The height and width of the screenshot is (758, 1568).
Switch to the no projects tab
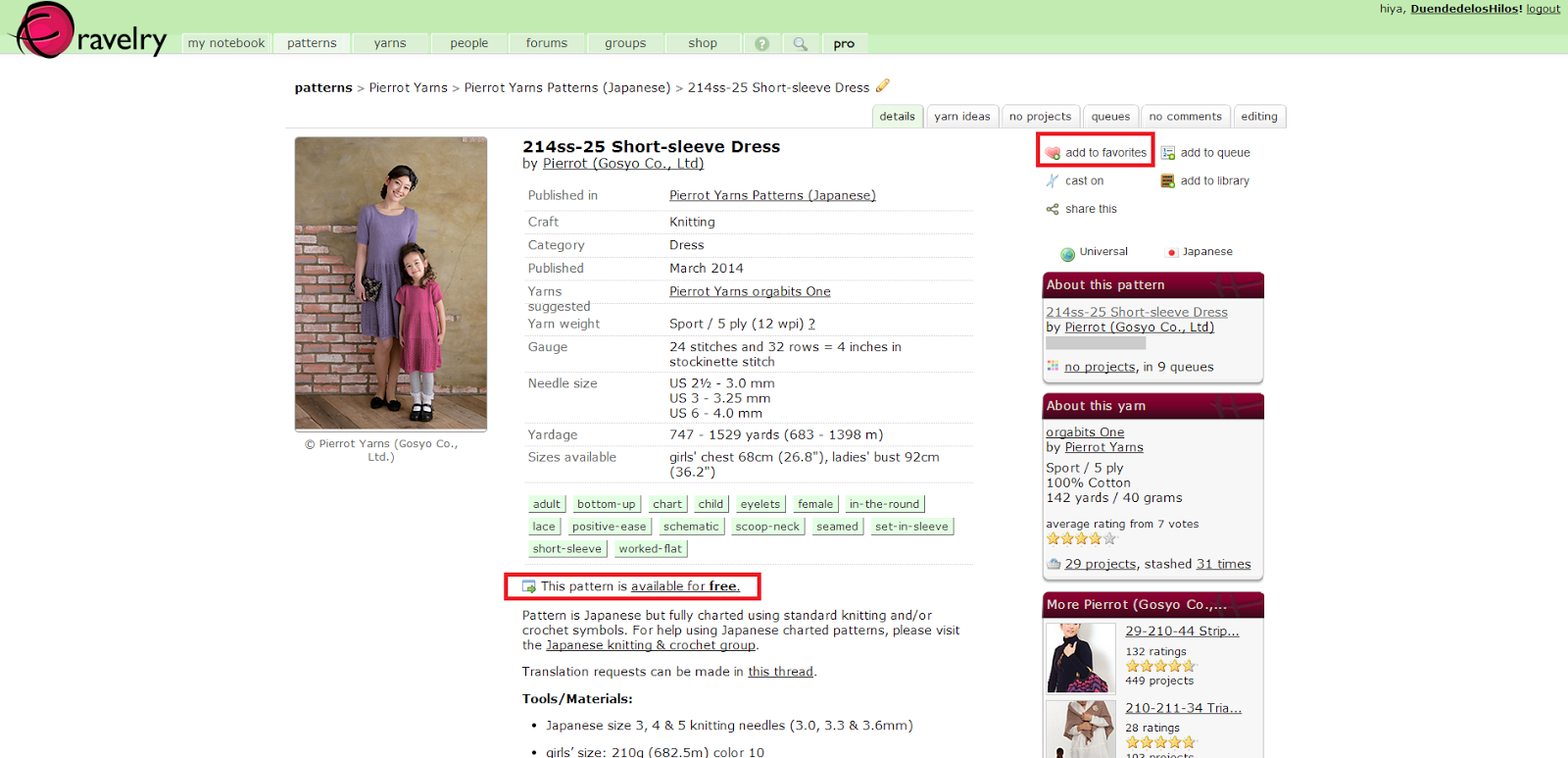1041,116
